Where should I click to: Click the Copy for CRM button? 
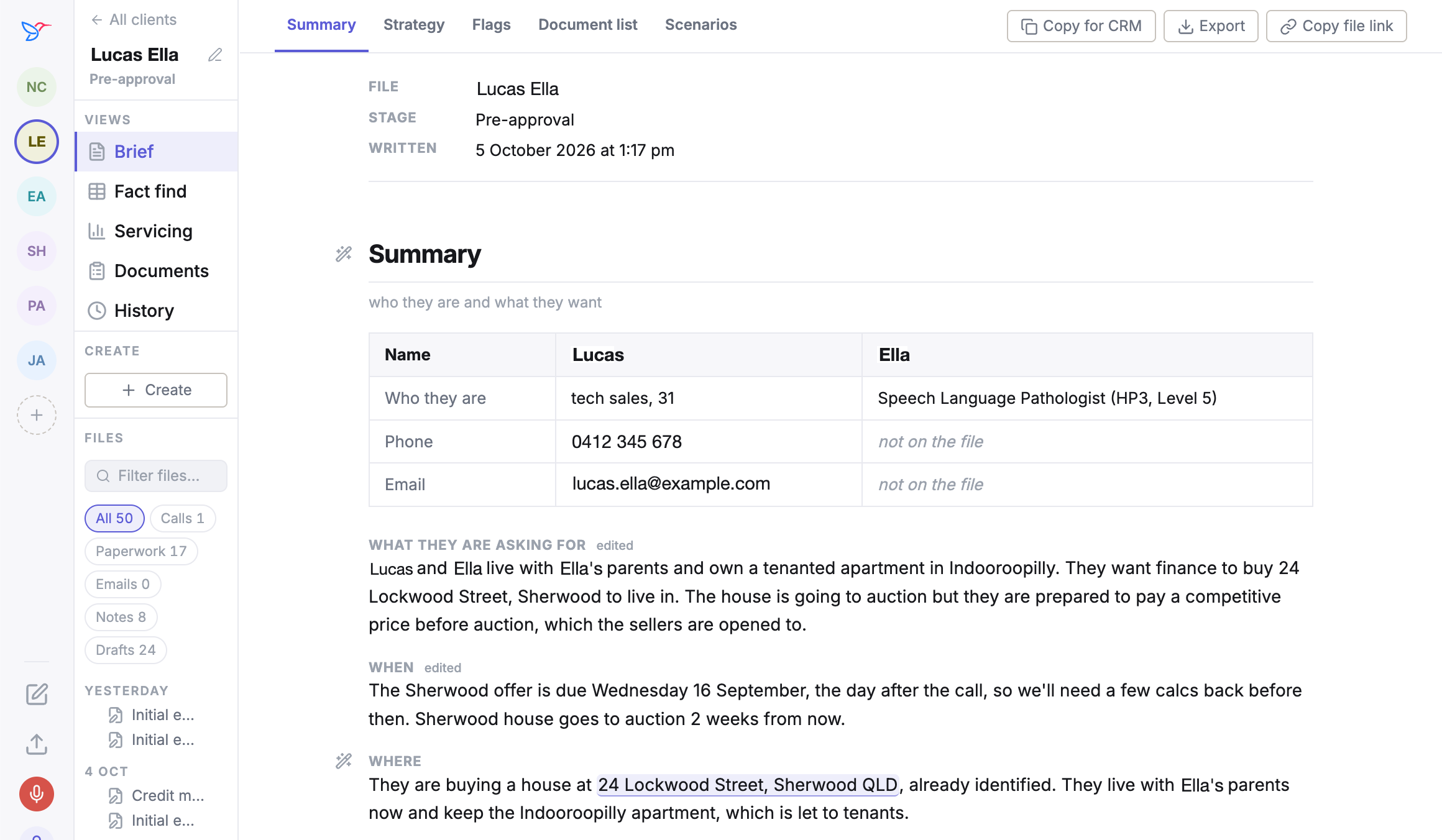1081,26
